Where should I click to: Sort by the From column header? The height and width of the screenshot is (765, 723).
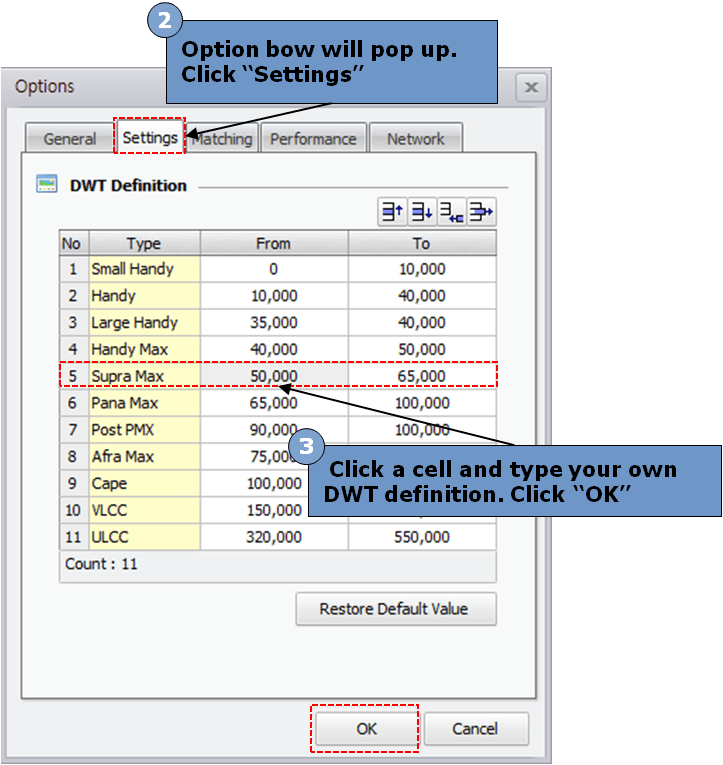274,243
